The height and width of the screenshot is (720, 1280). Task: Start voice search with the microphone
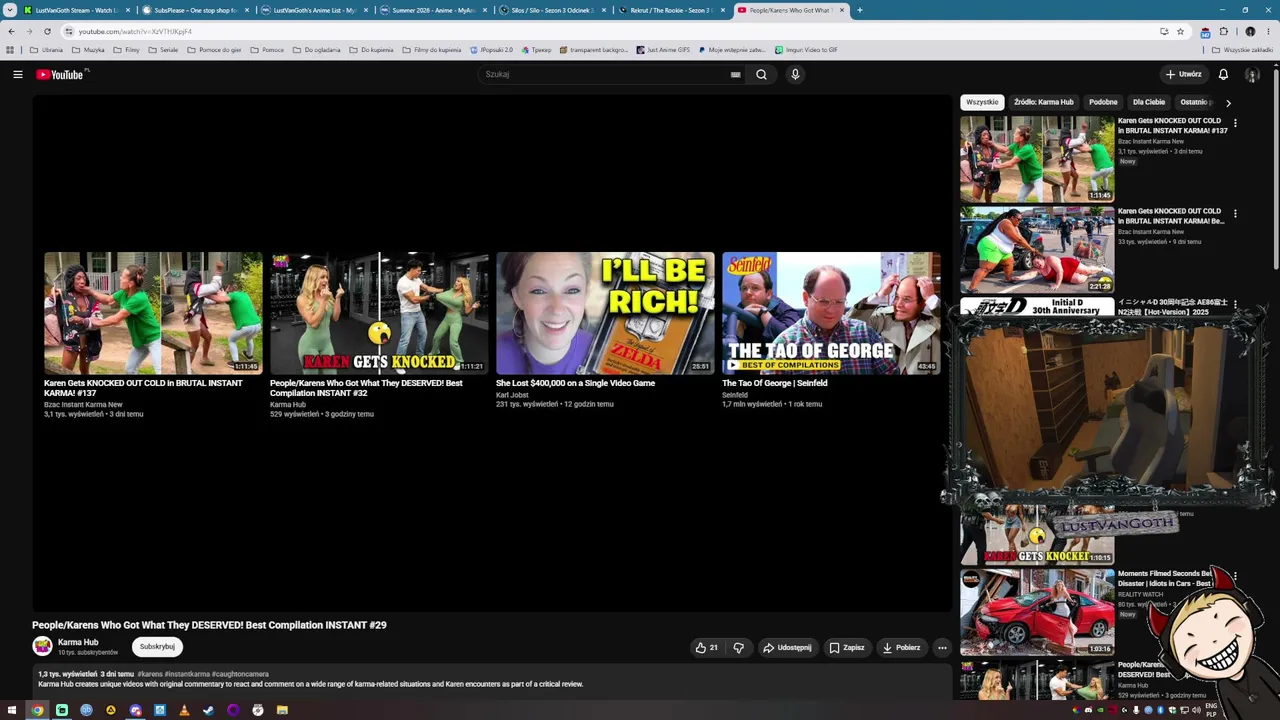(x=795, y=74)
